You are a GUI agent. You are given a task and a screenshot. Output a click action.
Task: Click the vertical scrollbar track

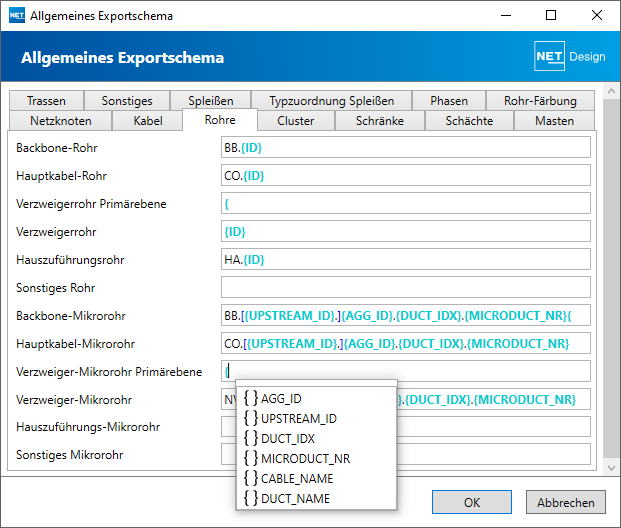(x=611, y=277)
